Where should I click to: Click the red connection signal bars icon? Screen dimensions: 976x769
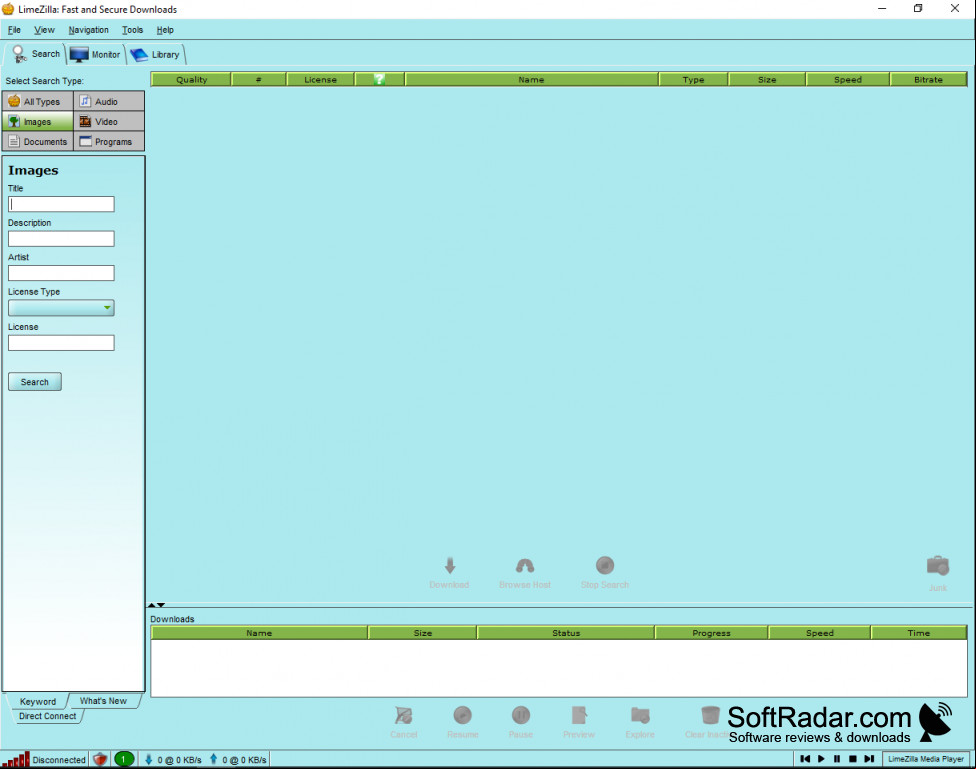click(16, 759)
